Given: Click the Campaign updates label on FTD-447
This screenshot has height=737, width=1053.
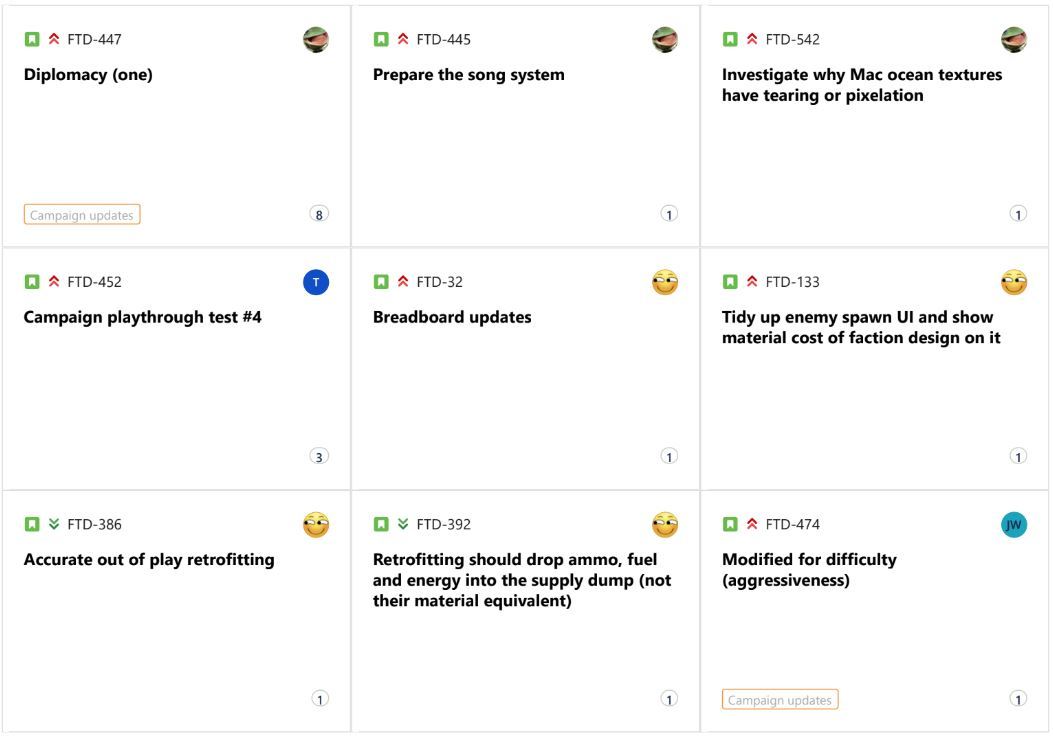Looking at the screenshot, I should tap(82, 215).
